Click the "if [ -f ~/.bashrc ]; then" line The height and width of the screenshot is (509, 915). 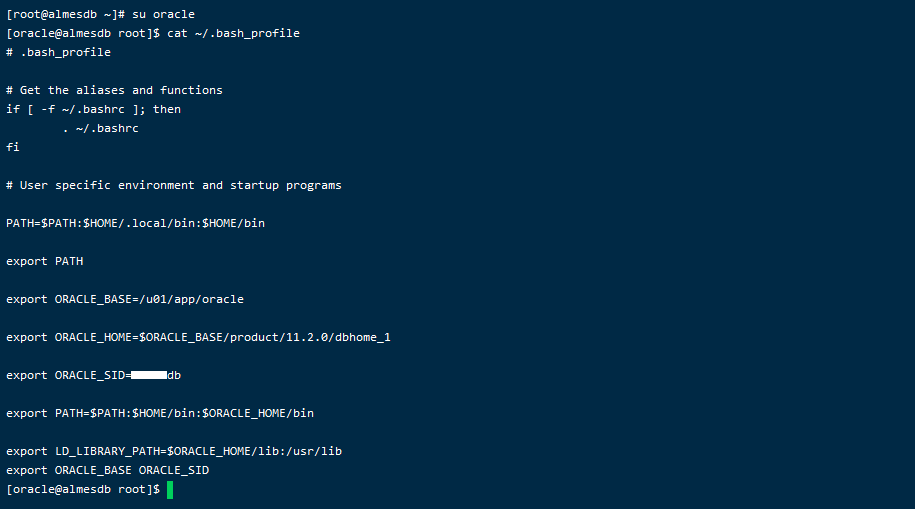[x=93, y=109]
